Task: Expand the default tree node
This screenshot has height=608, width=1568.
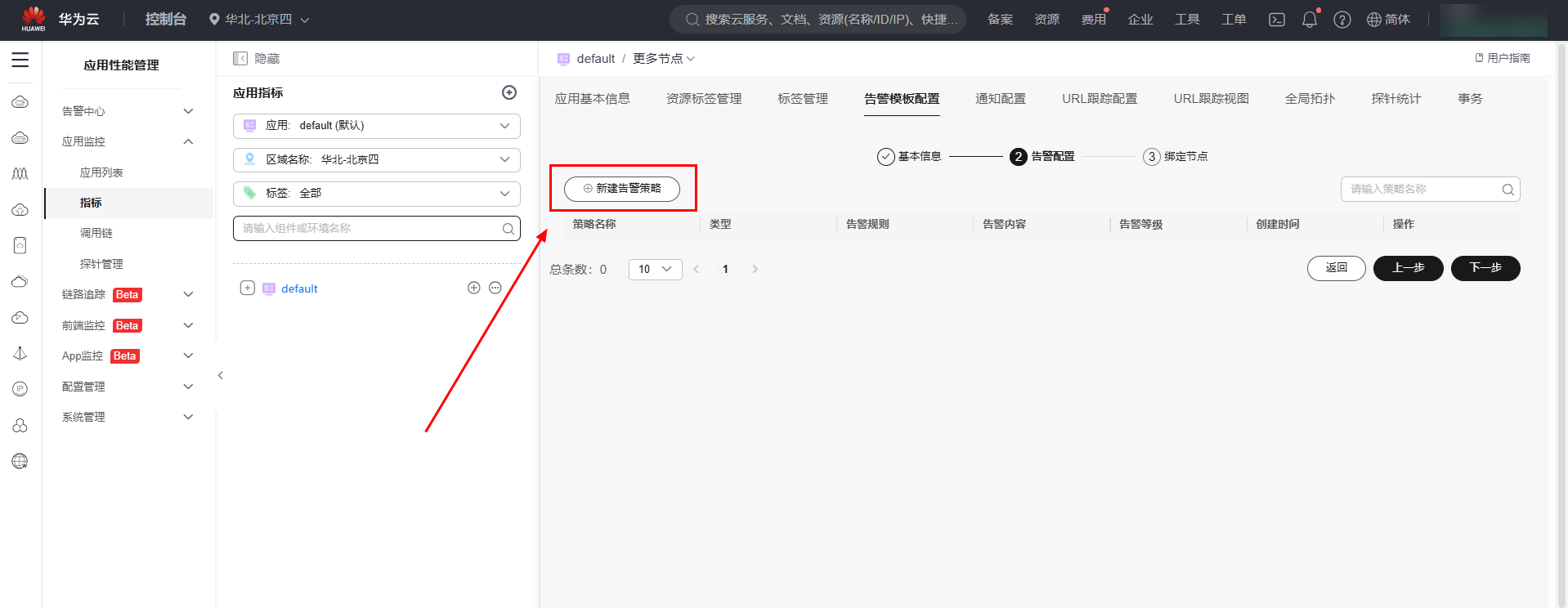Action: click(x=247, y=288)
